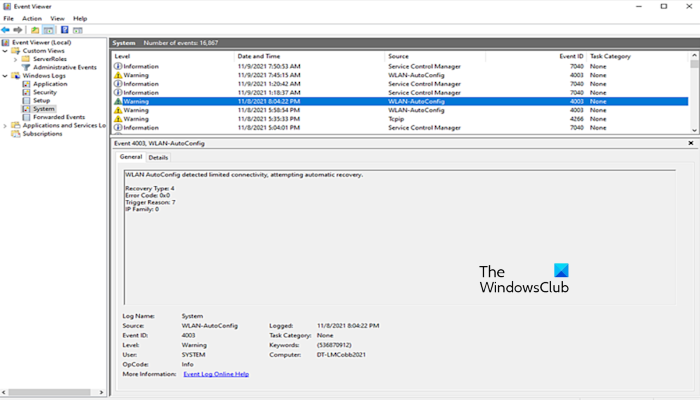Collapse the Custom Views tree node
This screenshot has width=700, height=400.
point(6,51)
